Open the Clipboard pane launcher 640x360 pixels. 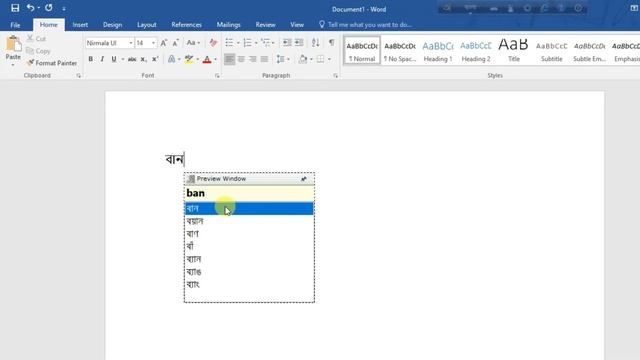pos(78,76)
